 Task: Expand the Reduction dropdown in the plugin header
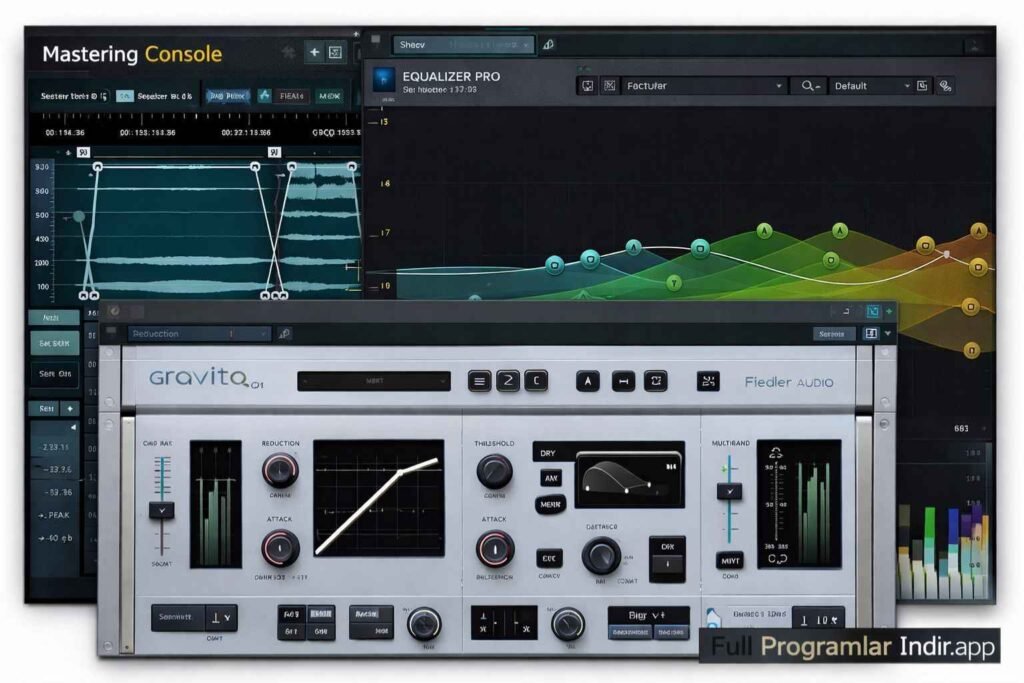pyautogui.click(x=195, y=334)
